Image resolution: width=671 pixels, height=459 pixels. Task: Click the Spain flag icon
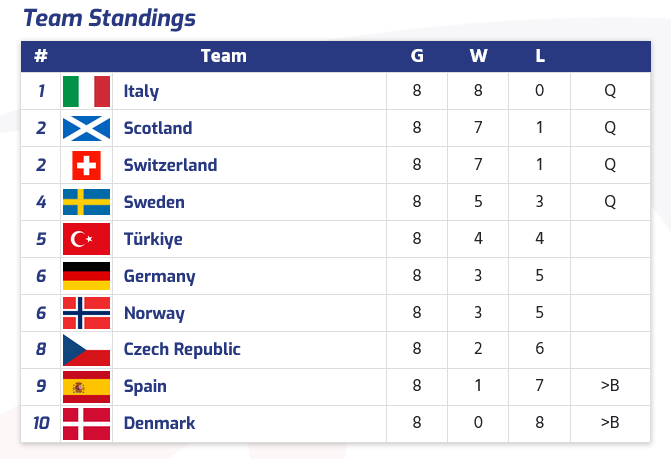(86, 387)
